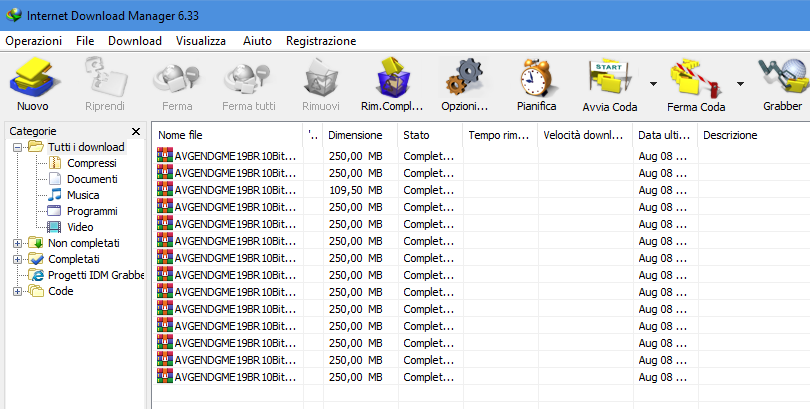
Task: Click the Nuovo download toolbar icon
Action: coord(33,78)
